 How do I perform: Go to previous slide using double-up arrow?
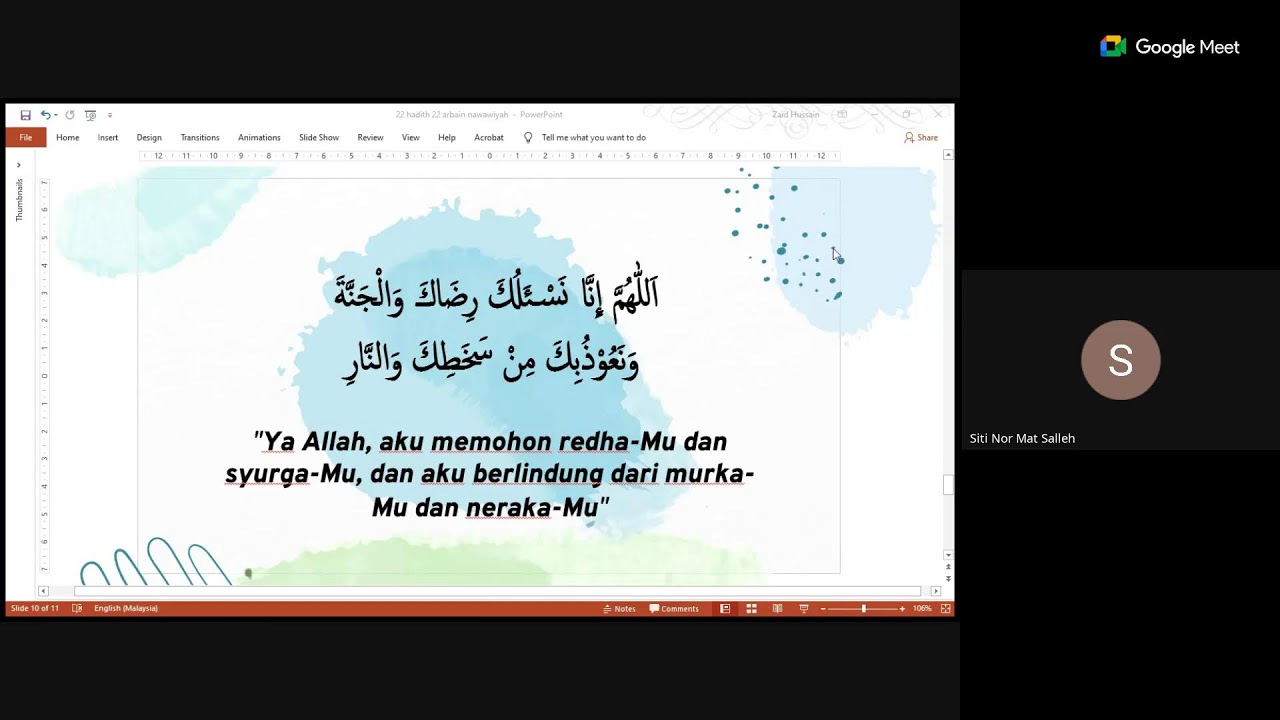pos(948,567)
